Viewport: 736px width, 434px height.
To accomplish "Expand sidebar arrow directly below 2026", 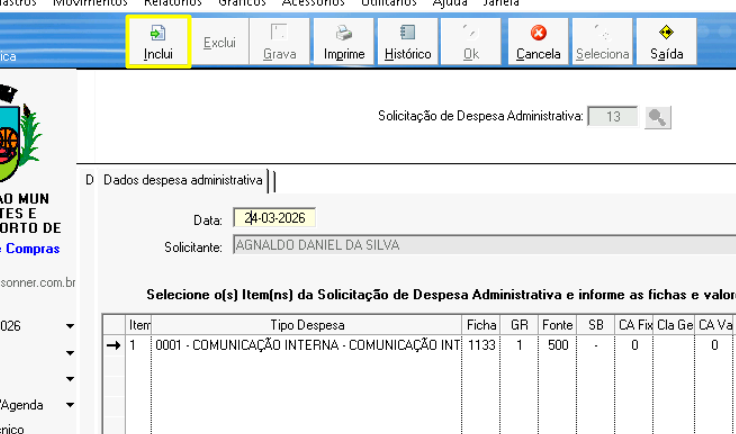I will (x=70, y=353).
